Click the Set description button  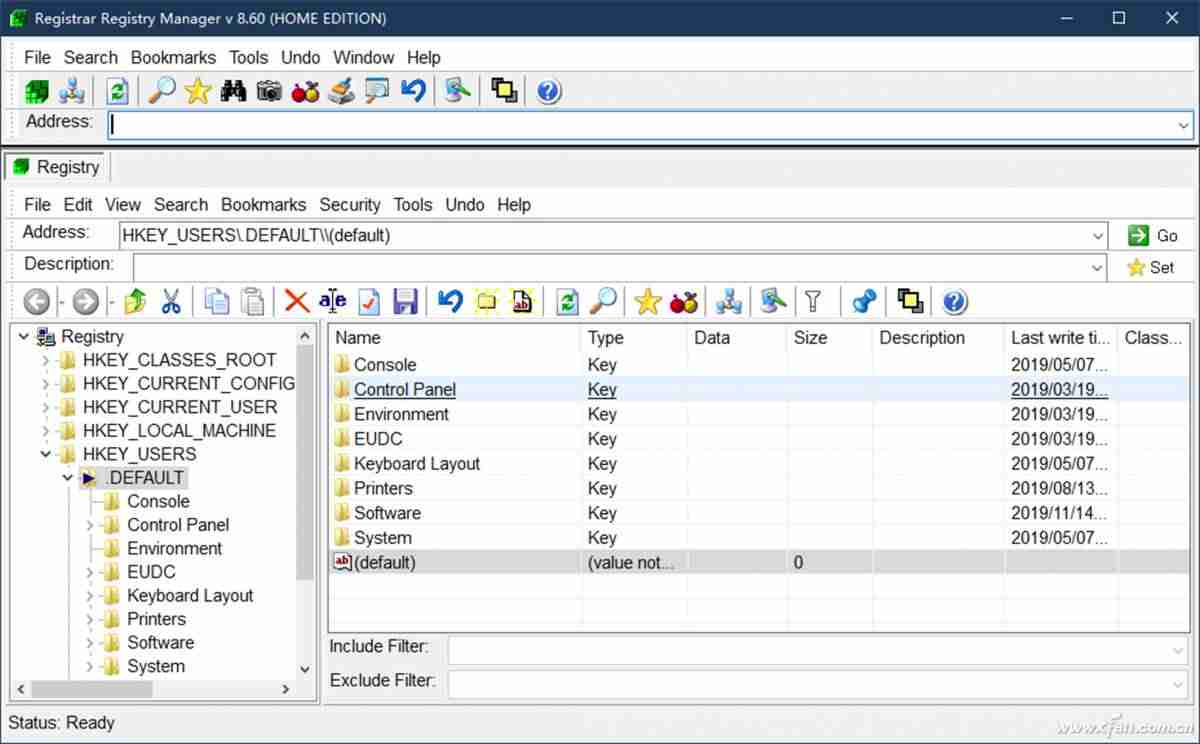coord(1151,268)
